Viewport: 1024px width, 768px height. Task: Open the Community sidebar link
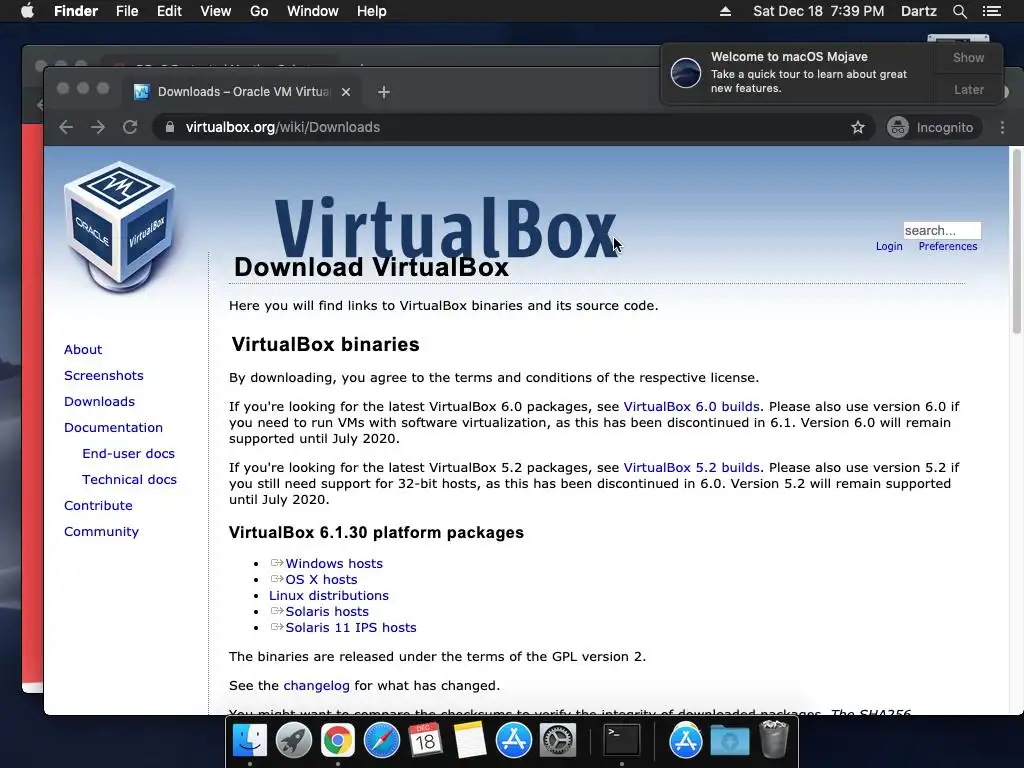101,532
